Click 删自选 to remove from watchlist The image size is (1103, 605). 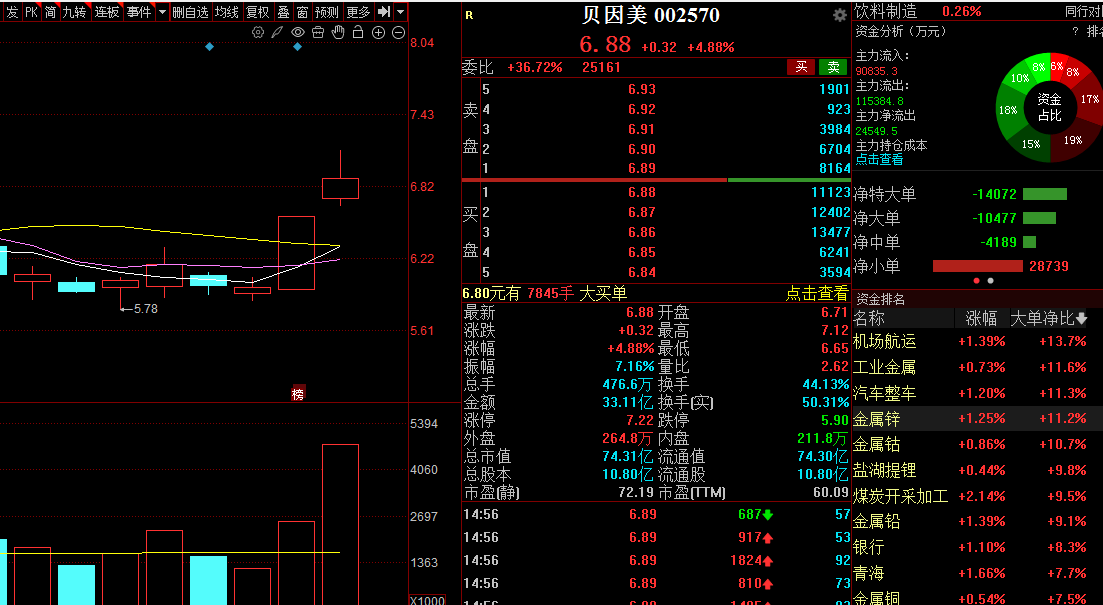pyautogui.click(x=190, y=12)
